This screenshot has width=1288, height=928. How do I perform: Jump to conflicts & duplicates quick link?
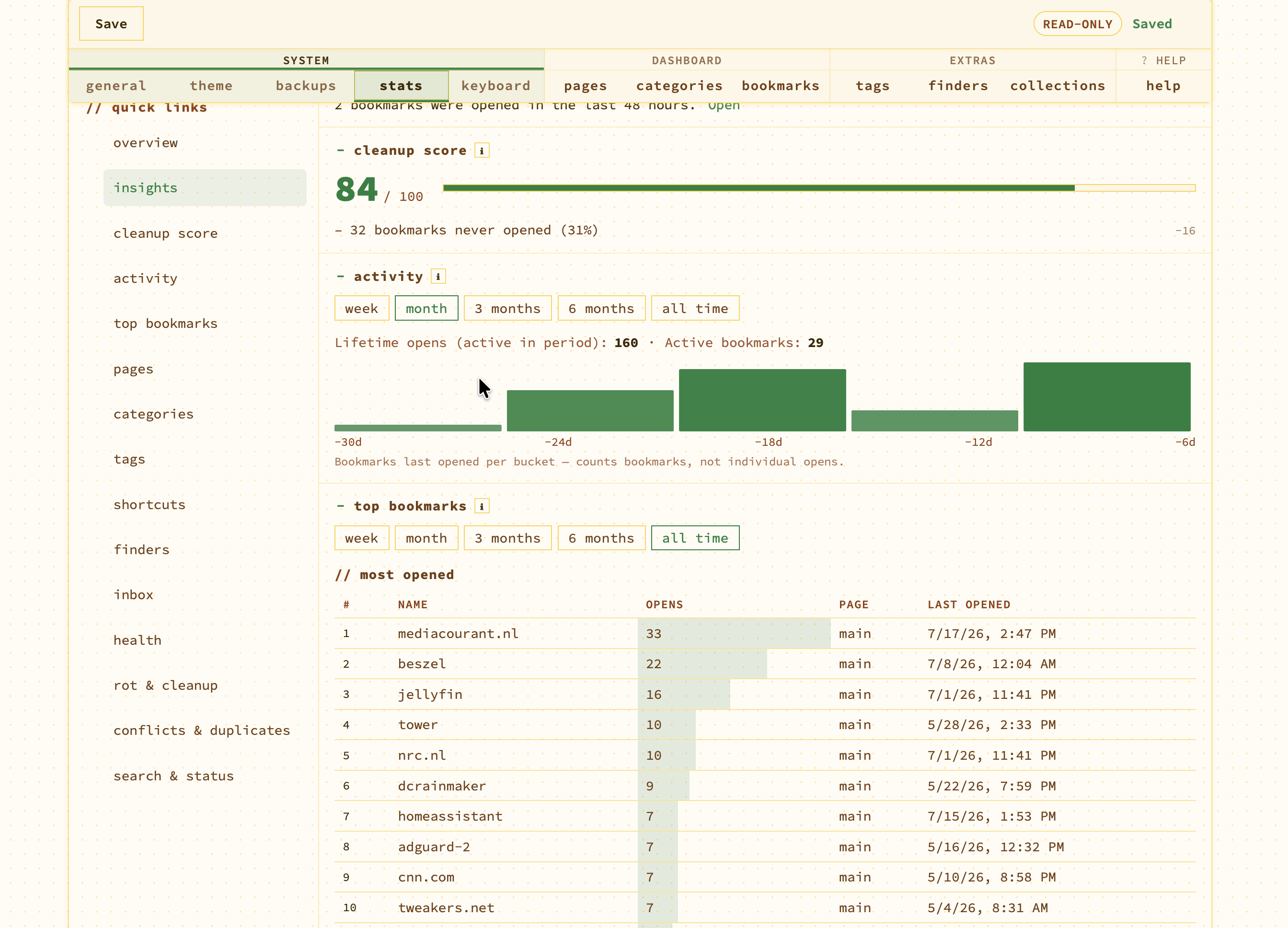click(x=202, y=731)
